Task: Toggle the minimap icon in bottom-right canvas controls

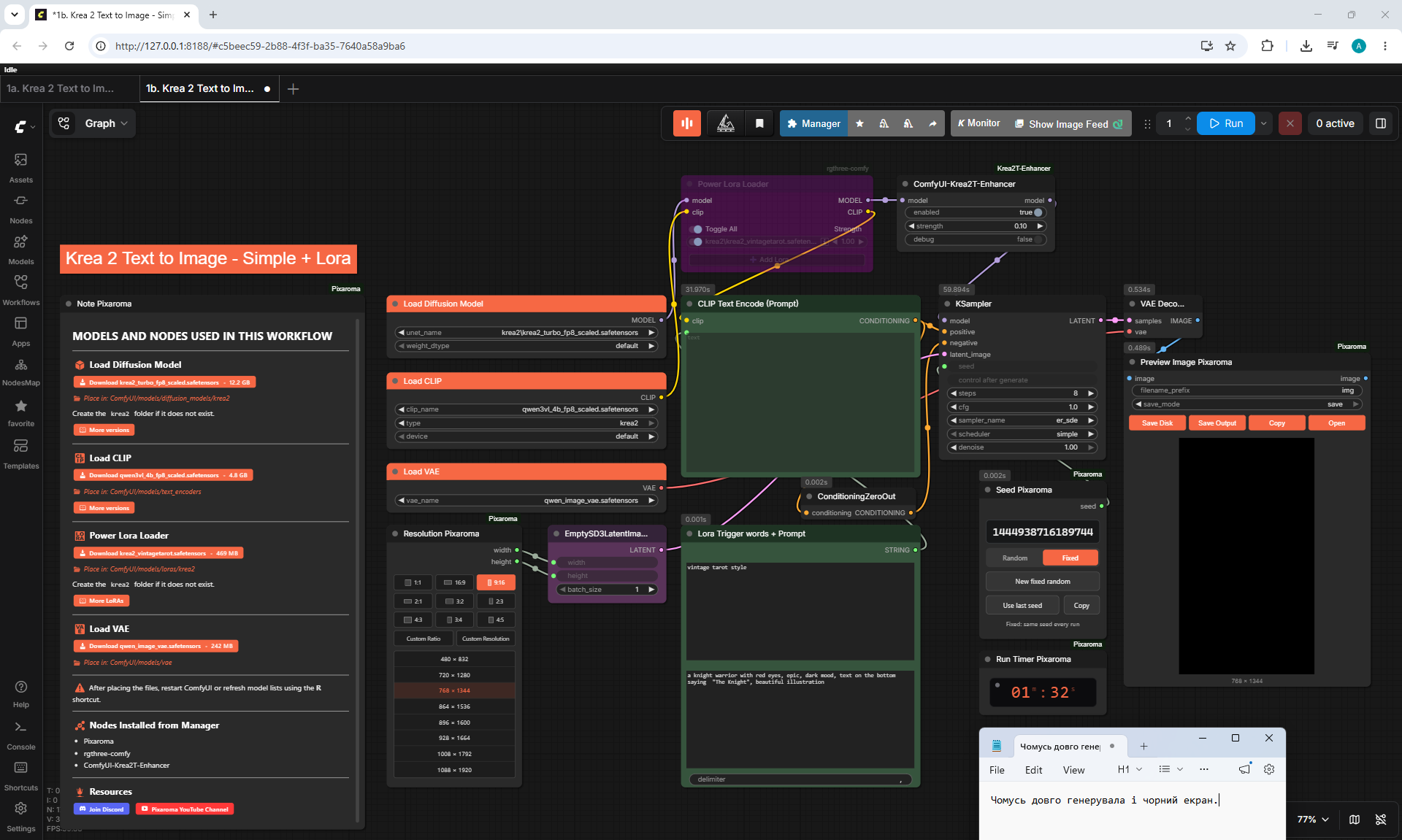Action: (1355, 820)
